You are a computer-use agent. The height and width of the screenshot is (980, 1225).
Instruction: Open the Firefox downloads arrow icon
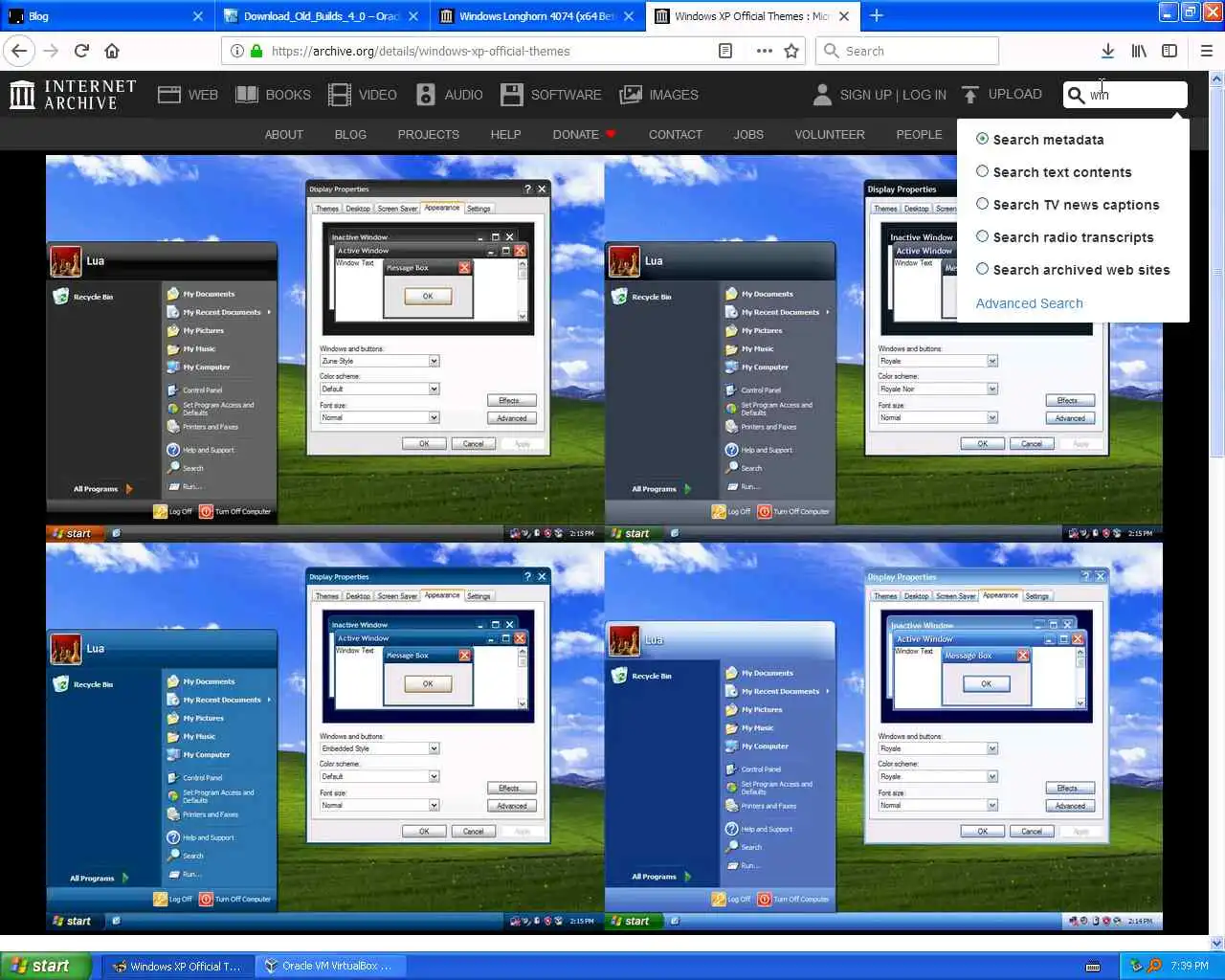coord(1107,51)
